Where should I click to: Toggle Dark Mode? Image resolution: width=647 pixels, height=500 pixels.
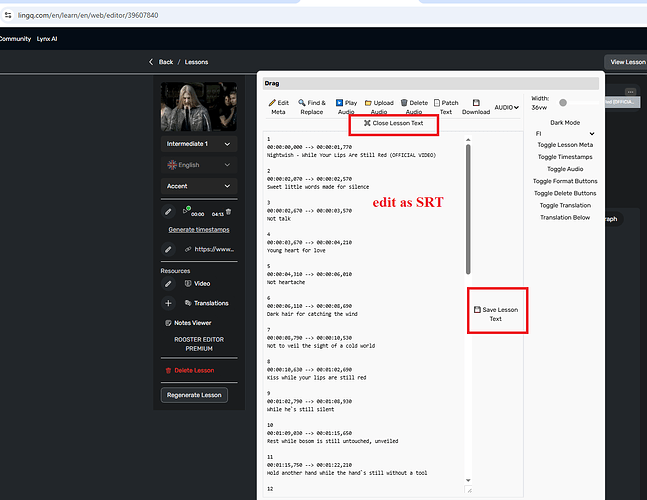[565, 123]
